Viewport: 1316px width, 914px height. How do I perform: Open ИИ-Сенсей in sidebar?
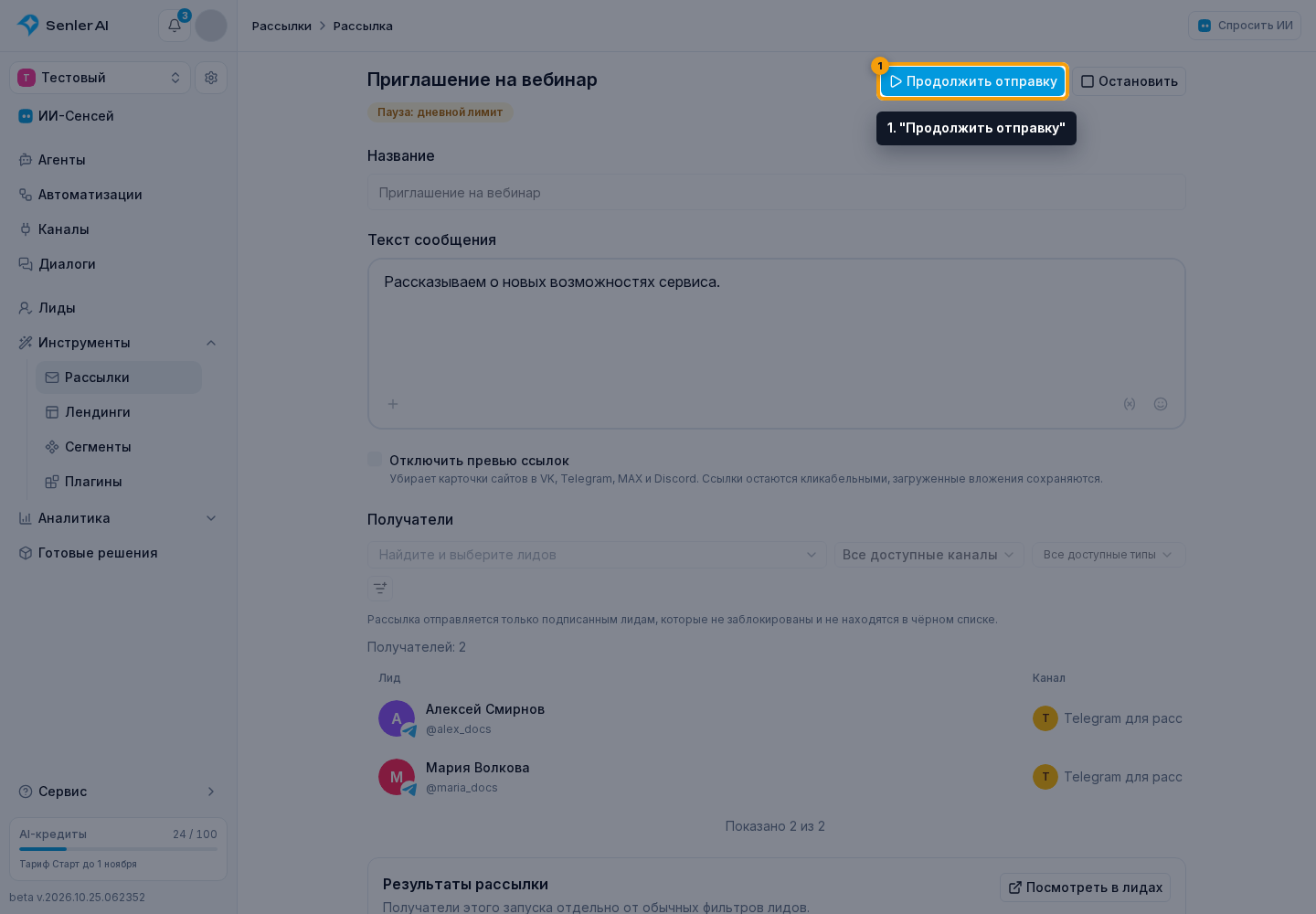pyautogui.click(x=118, y=116)
